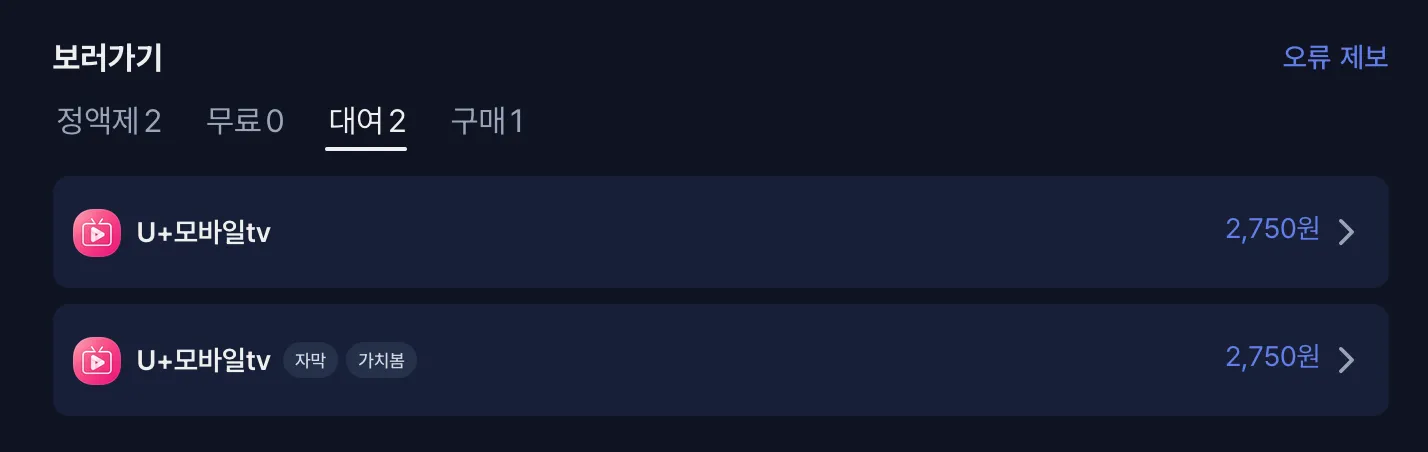Select the active 대여 tab

click(366, 122)
